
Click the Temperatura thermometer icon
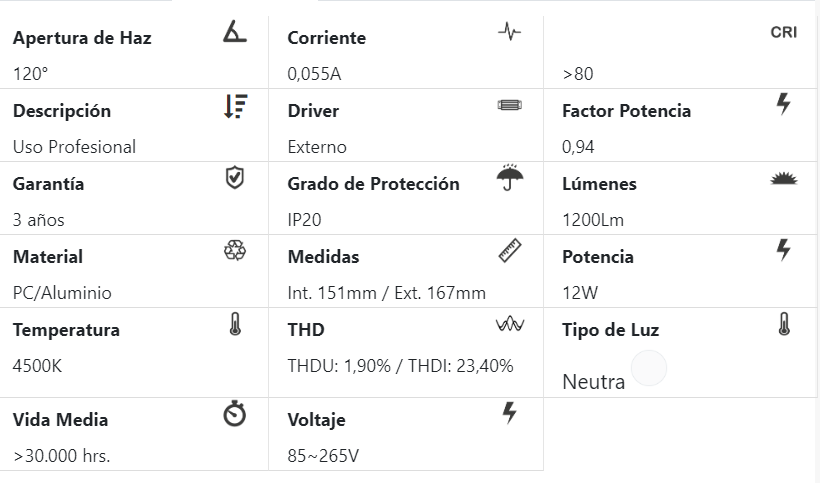(234, 324)
